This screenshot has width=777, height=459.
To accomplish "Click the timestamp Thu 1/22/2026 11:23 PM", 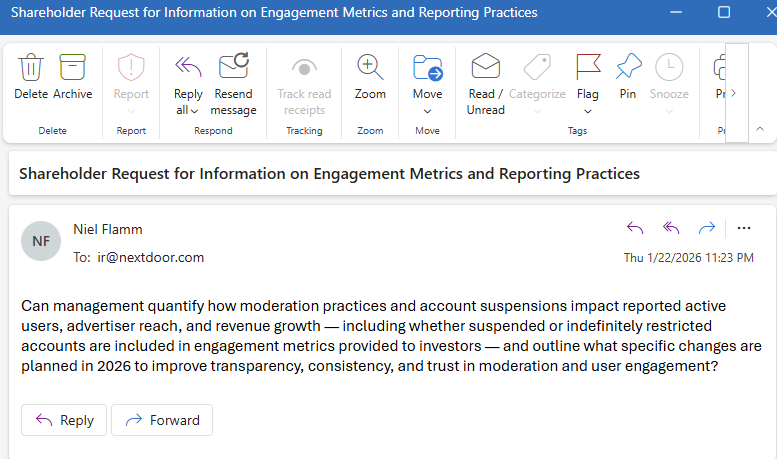I will 689,258.
